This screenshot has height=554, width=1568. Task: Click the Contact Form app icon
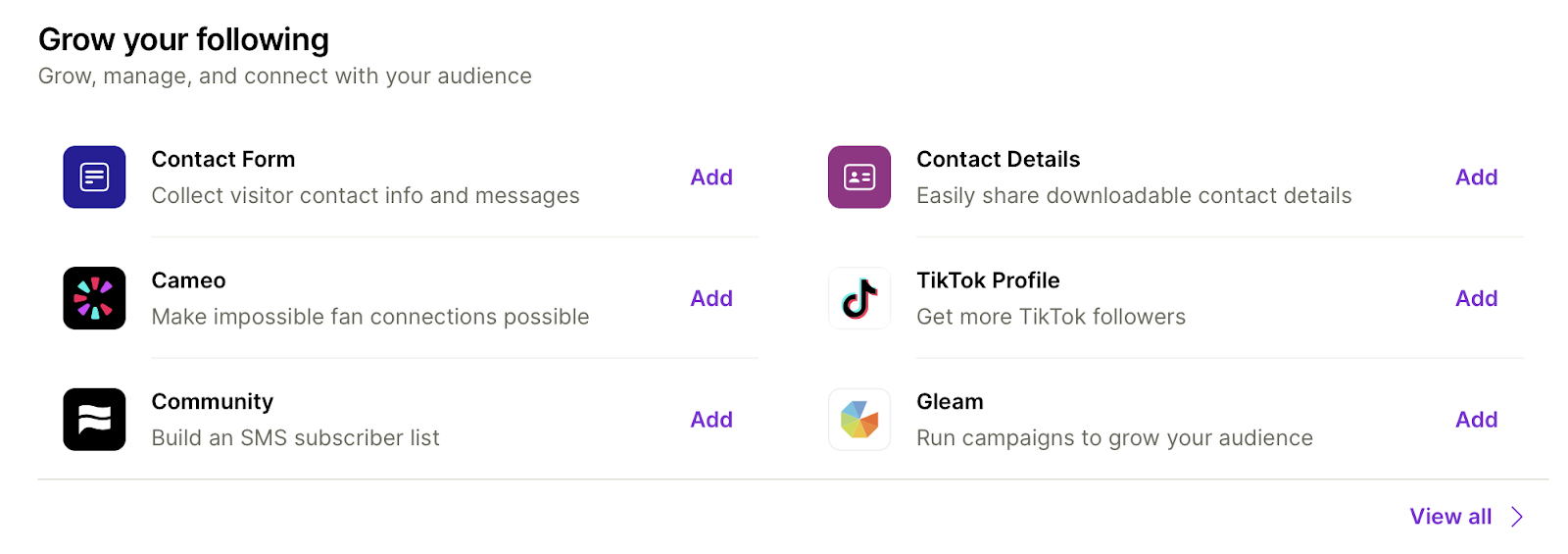pyautogui.click(x=94, y=177)
